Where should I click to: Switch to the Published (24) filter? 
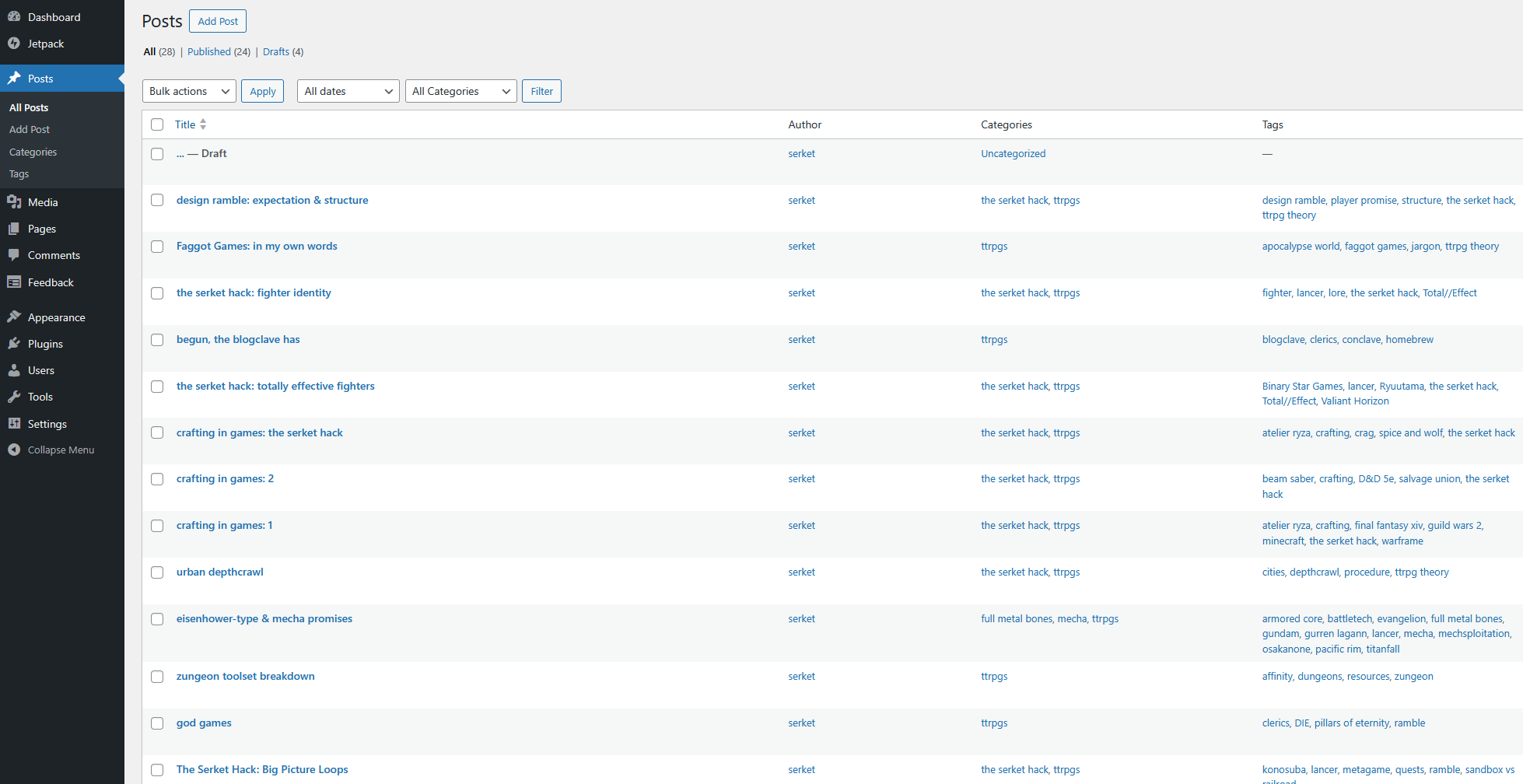(219, 51)
